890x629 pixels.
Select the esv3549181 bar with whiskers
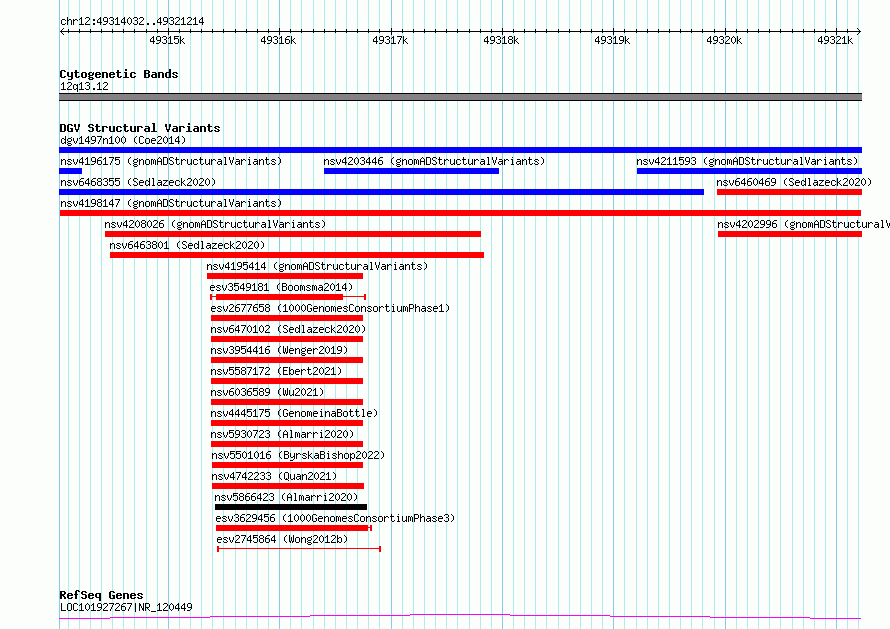(288, 297)
